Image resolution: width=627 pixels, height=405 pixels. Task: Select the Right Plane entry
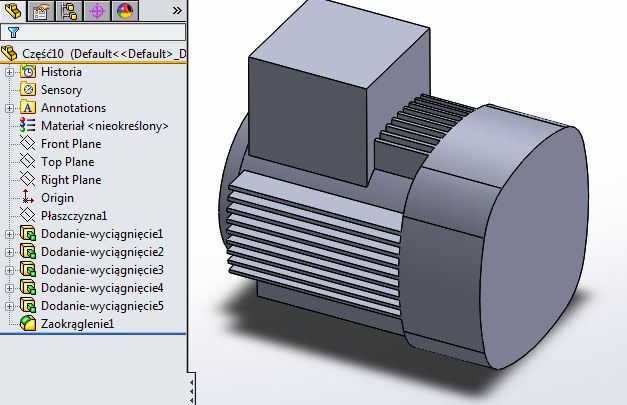click(x=71, y=180)
